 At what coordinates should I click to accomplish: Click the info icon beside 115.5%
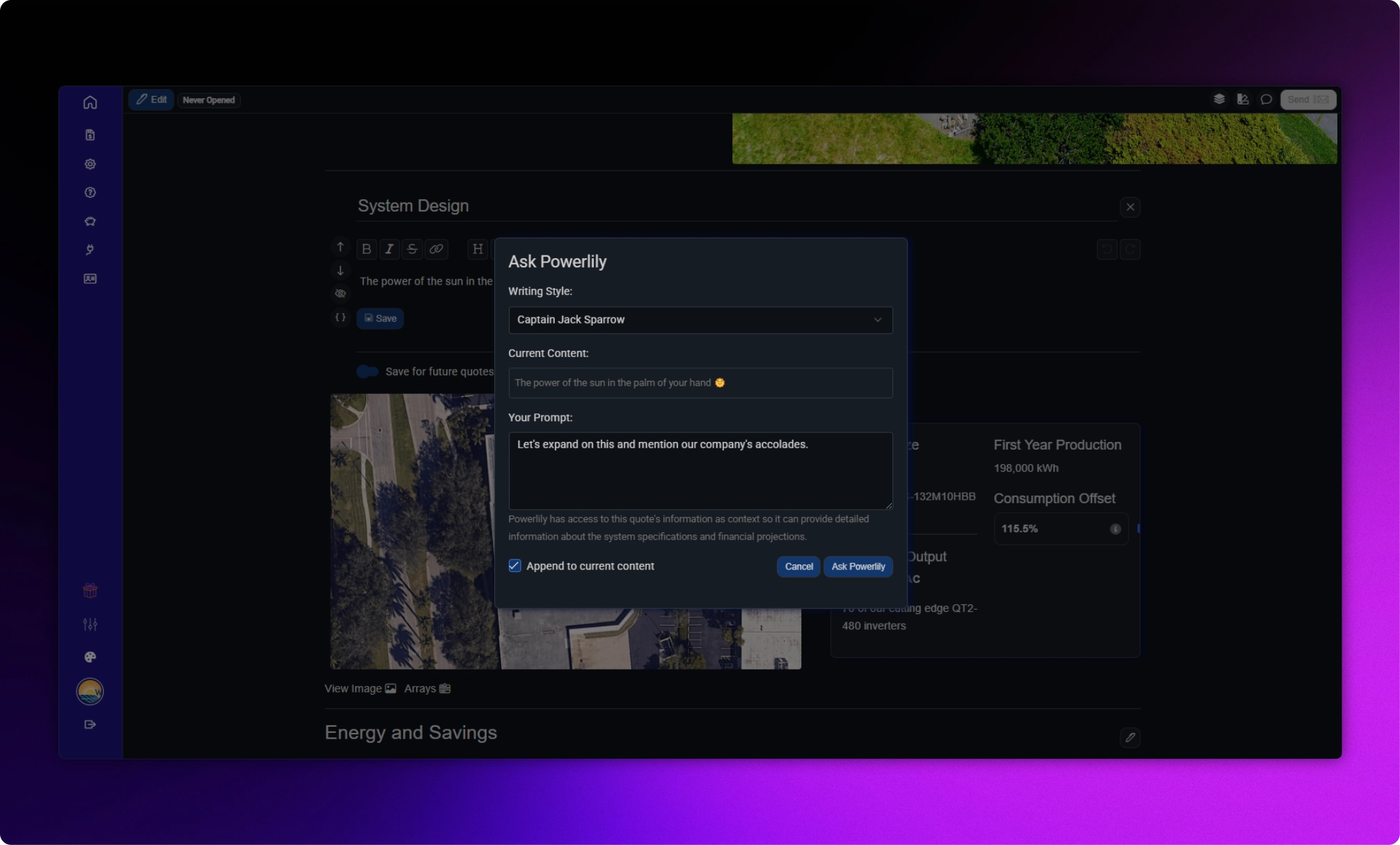click(x=1115, y=529)
